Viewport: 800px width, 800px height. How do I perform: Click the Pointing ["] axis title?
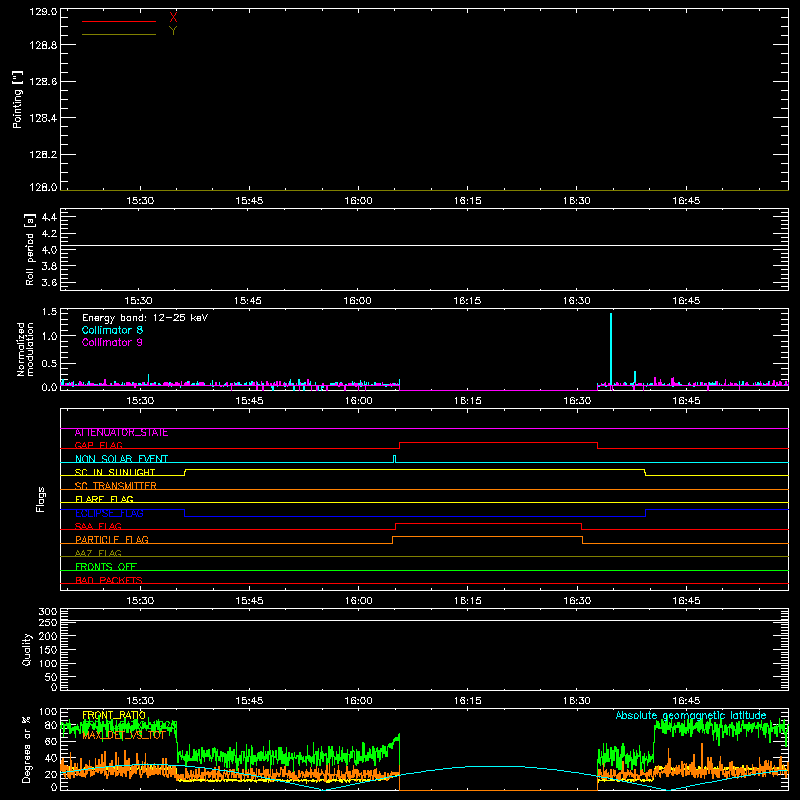pos(18,100)
